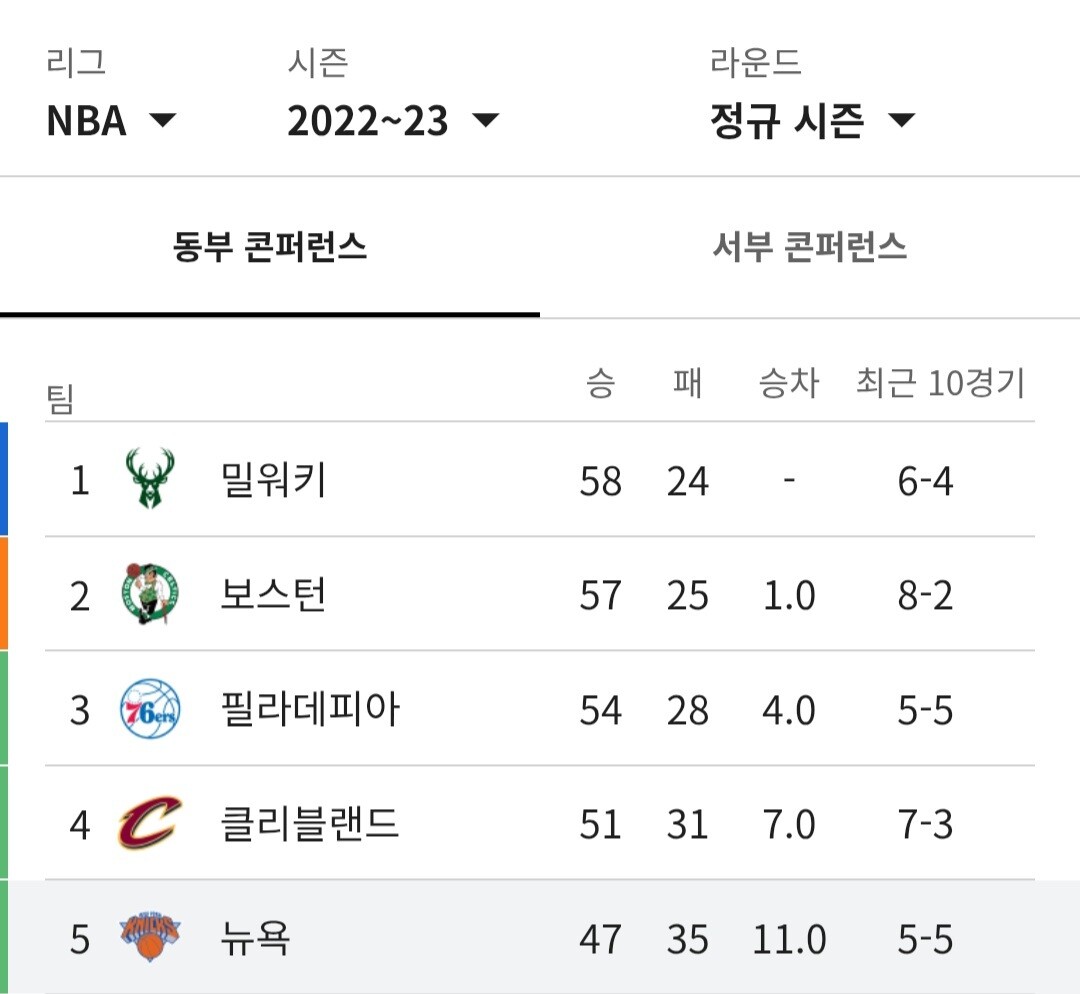Switch to the 서부 콘퍼런스 tab
The width and height of the screenshot is (1080, 994).
809,247
